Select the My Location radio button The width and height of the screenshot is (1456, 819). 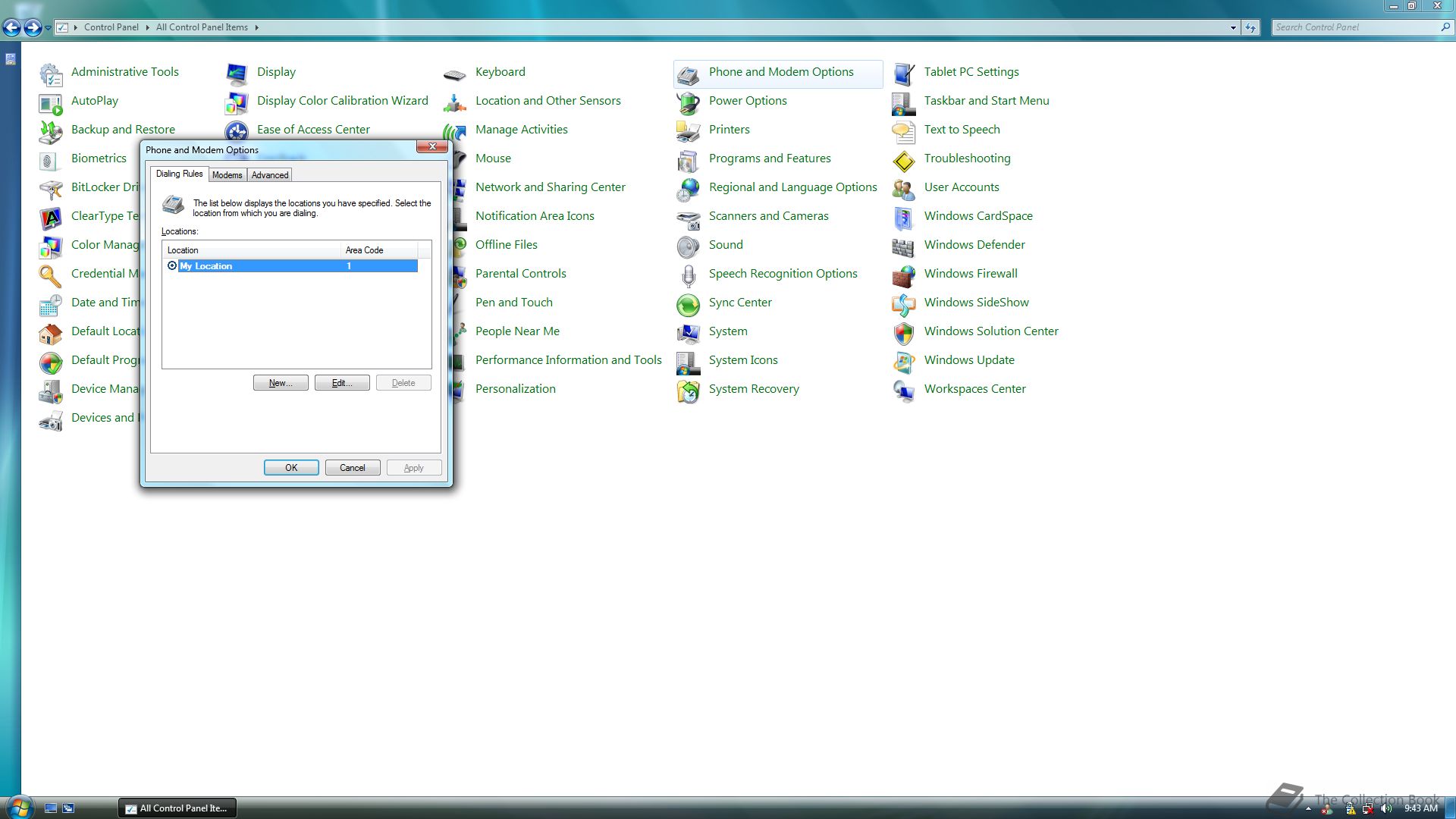(x=172, y=265)
